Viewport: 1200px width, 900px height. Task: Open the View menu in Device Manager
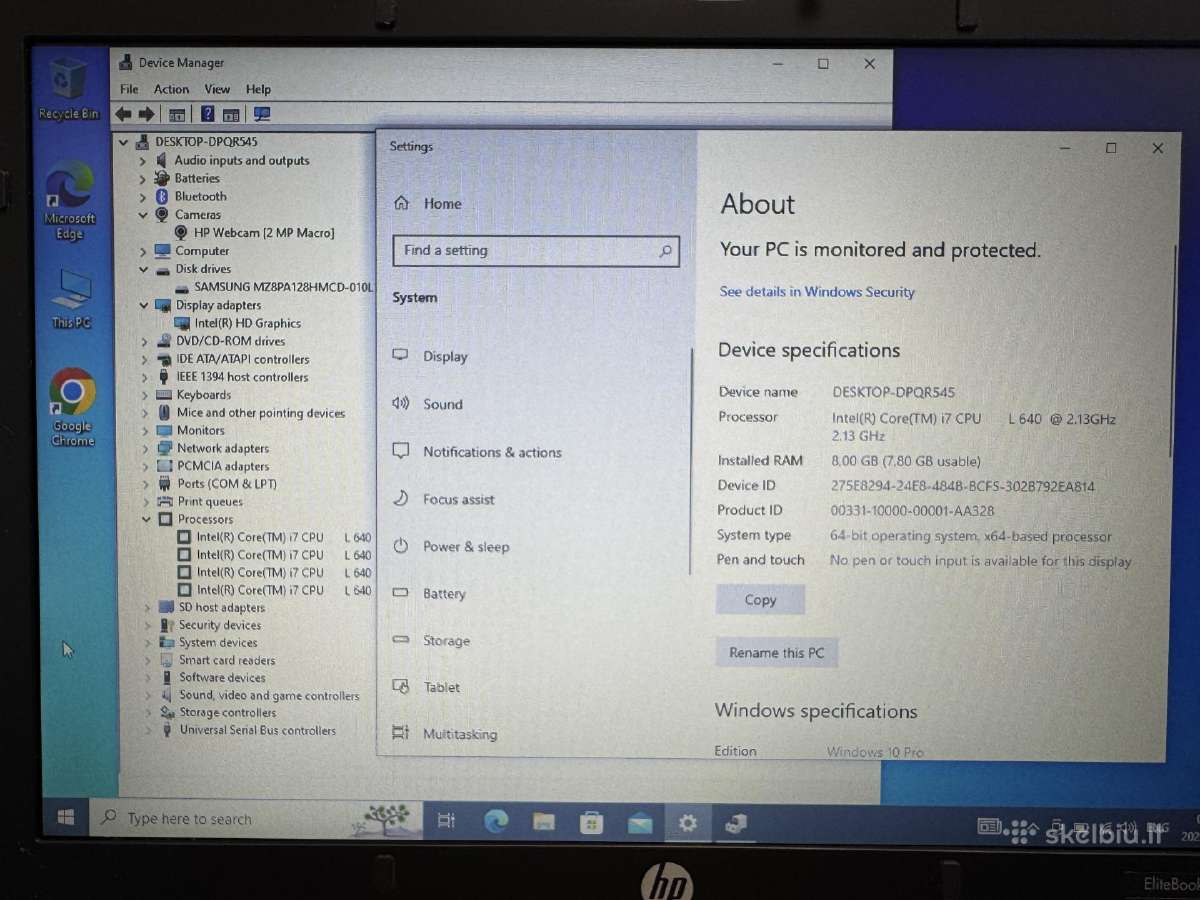coord(217,89)
